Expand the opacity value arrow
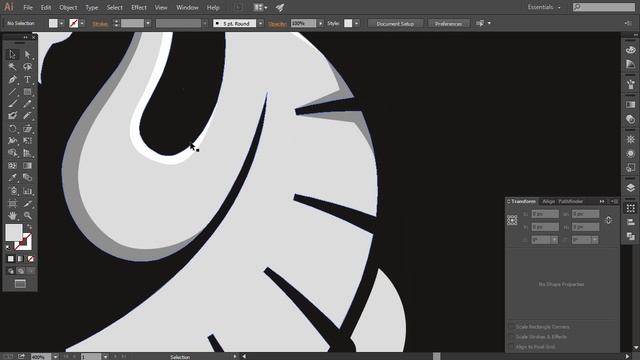This screenshot has height=360, width=640. [320, 24]
